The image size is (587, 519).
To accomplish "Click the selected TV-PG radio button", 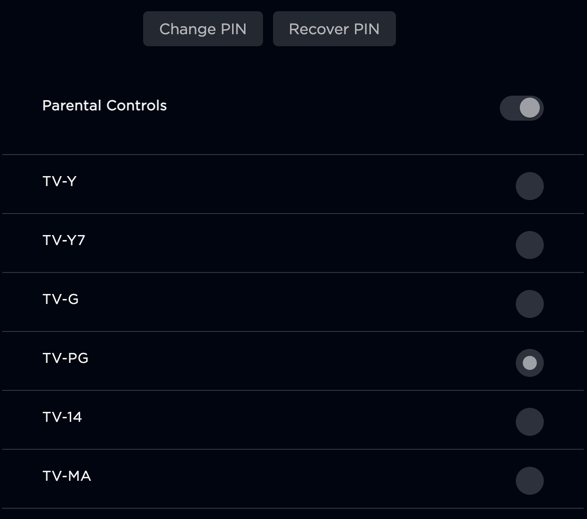I will 530,363.
